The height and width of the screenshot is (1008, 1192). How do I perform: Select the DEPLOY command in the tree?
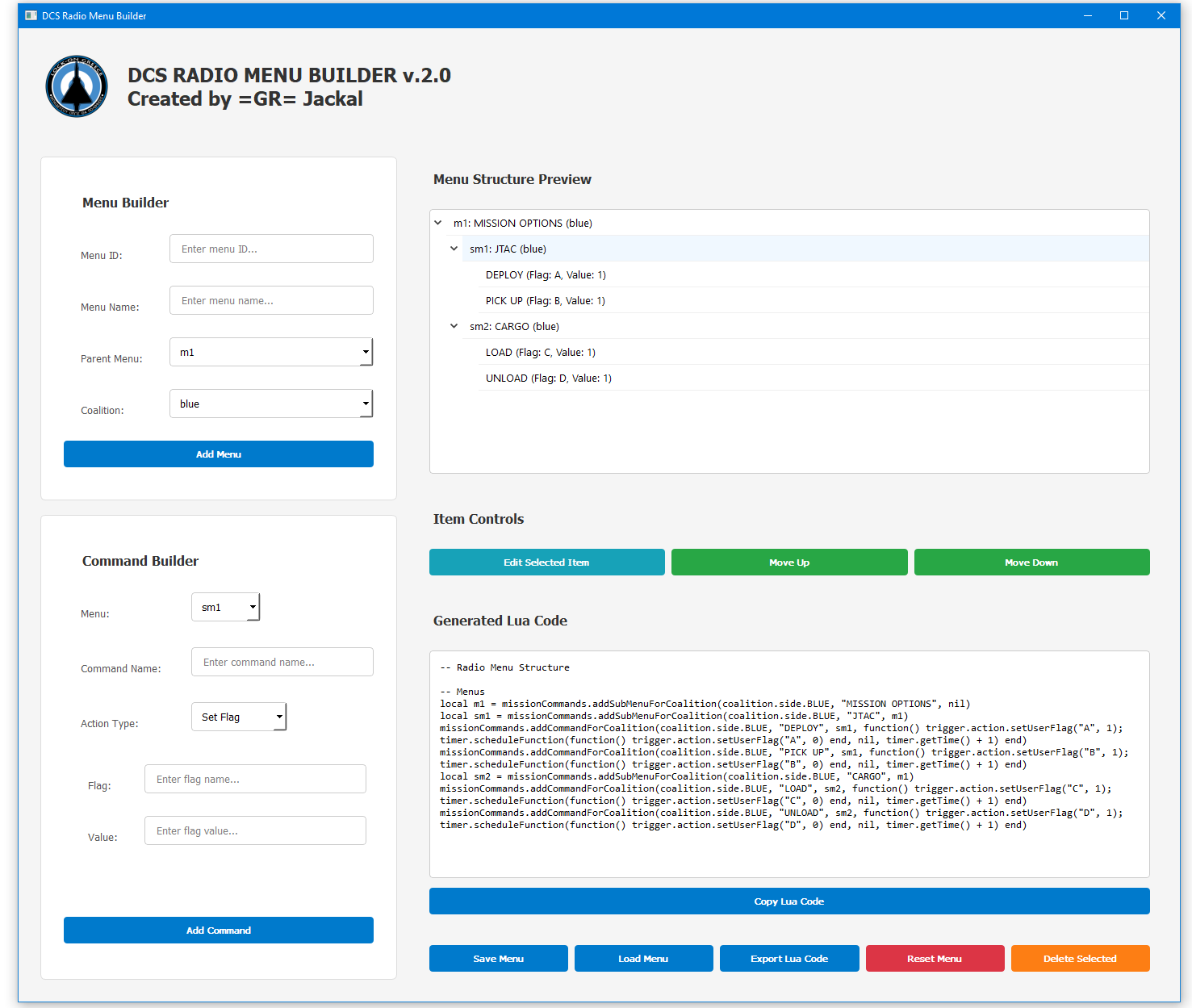point(546,275)
